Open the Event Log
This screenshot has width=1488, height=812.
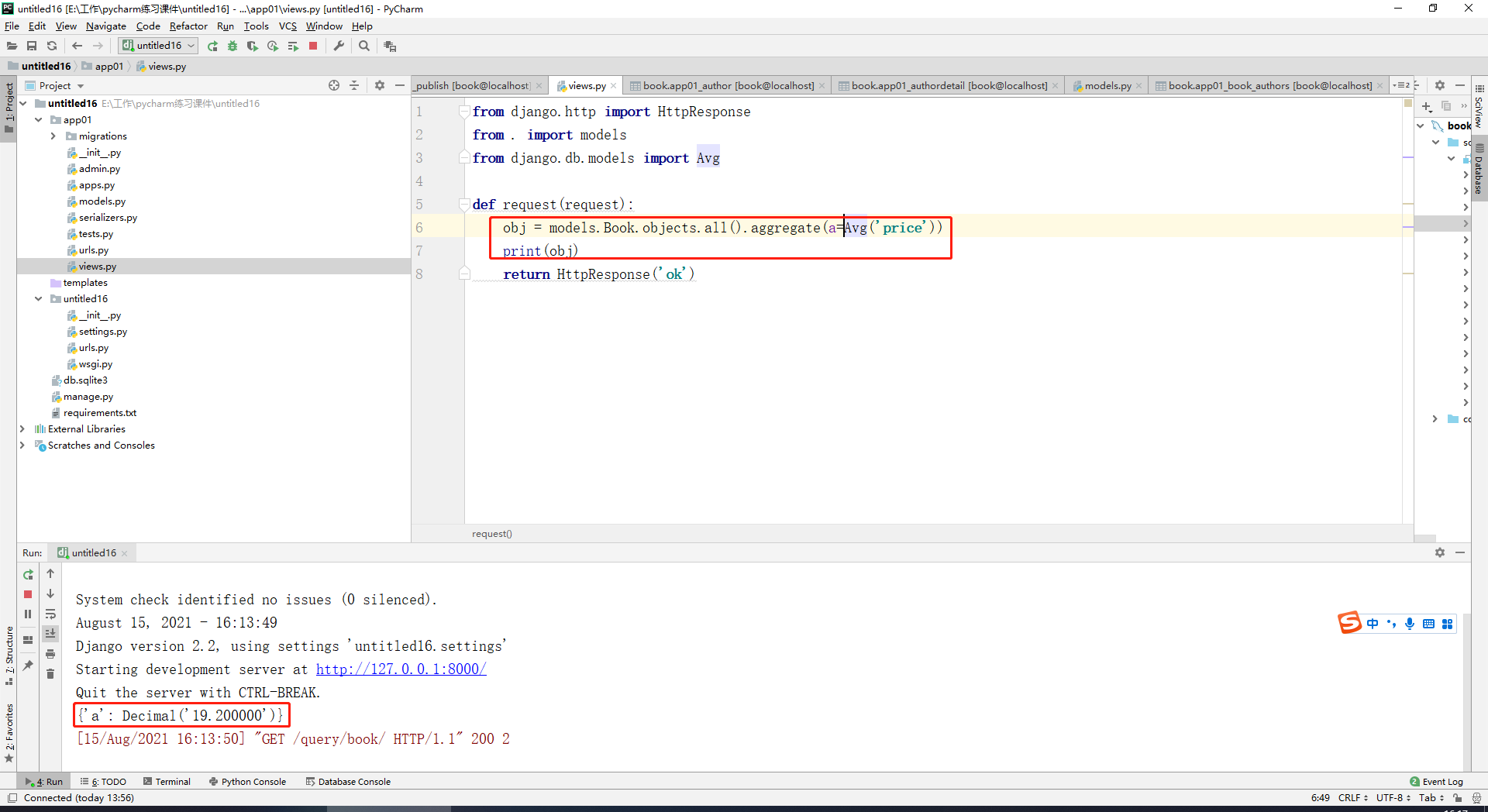tap(1436, 782)
